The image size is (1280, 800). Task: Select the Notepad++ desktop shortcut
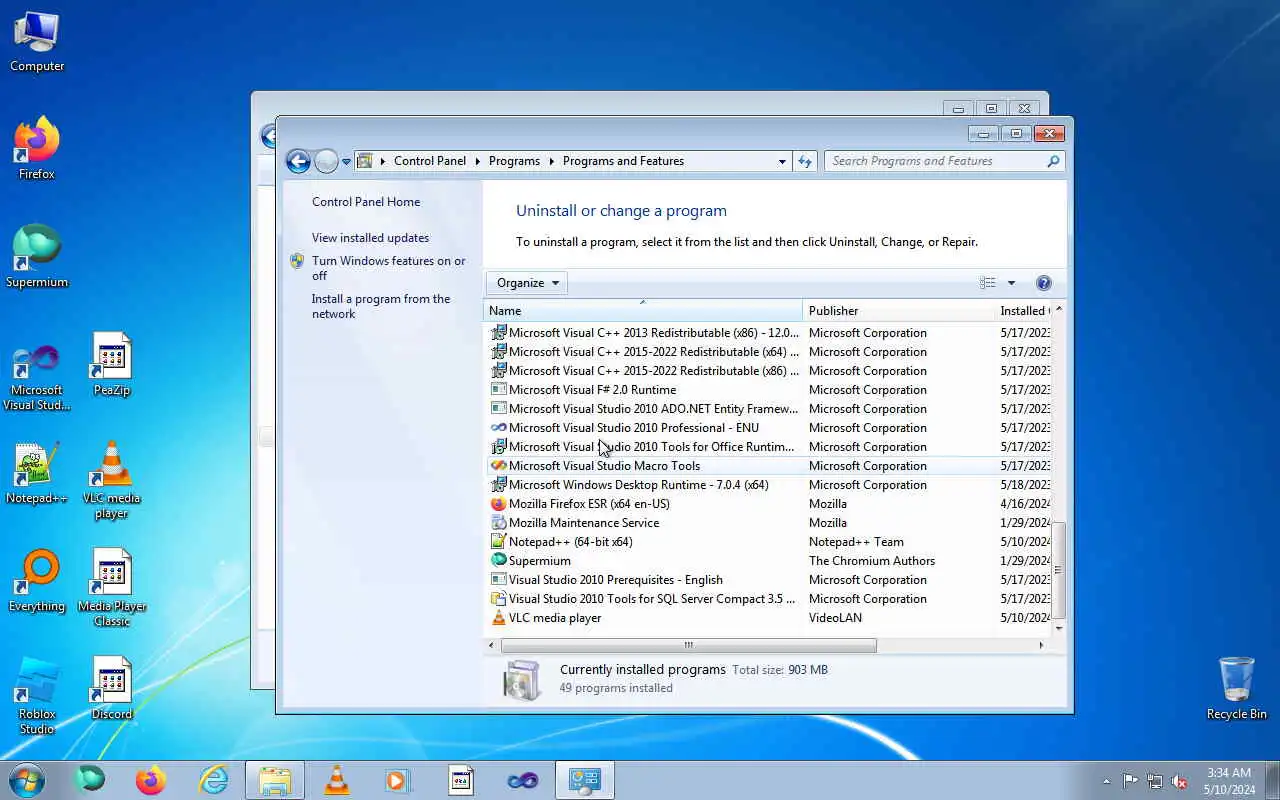click(37, 473)
